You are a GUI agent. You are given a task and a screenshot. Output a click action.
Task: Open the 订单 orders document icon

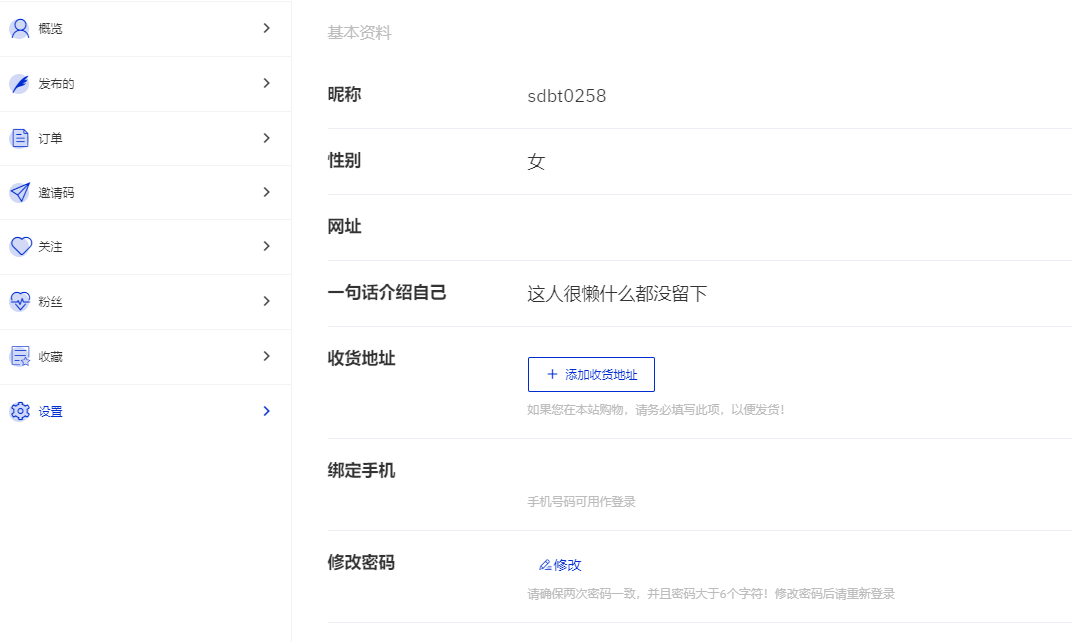(x=20, y=138)
